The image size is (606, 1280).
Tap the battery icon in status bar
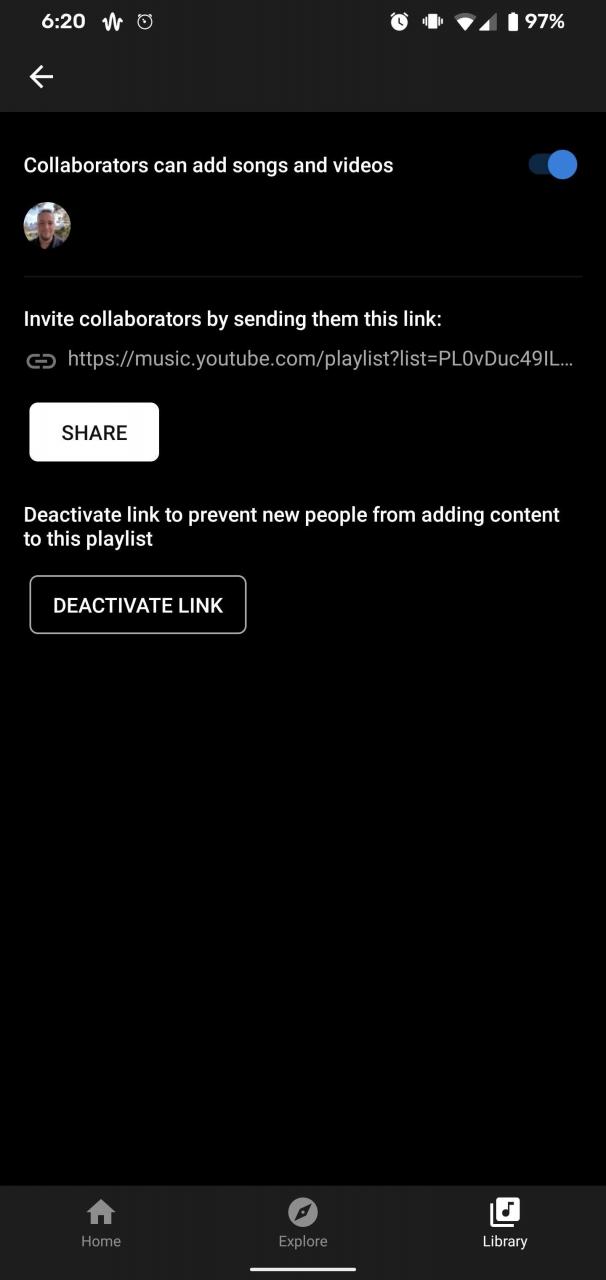point(513,22)
